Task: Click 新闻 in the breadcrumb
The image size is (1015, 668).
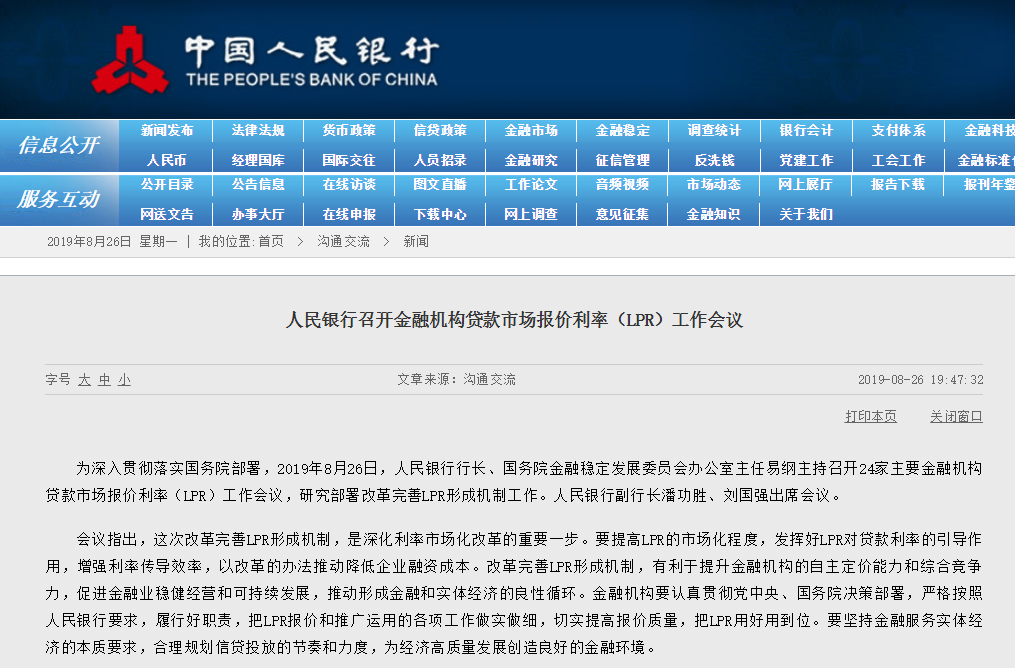Action: [416, 241]
